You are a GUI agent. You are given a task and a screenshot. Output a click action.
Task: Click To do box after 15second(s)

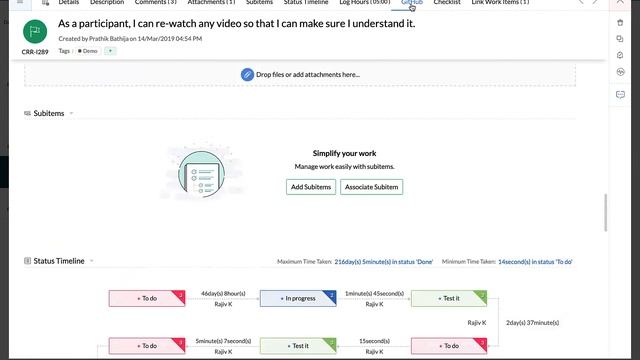449,346
